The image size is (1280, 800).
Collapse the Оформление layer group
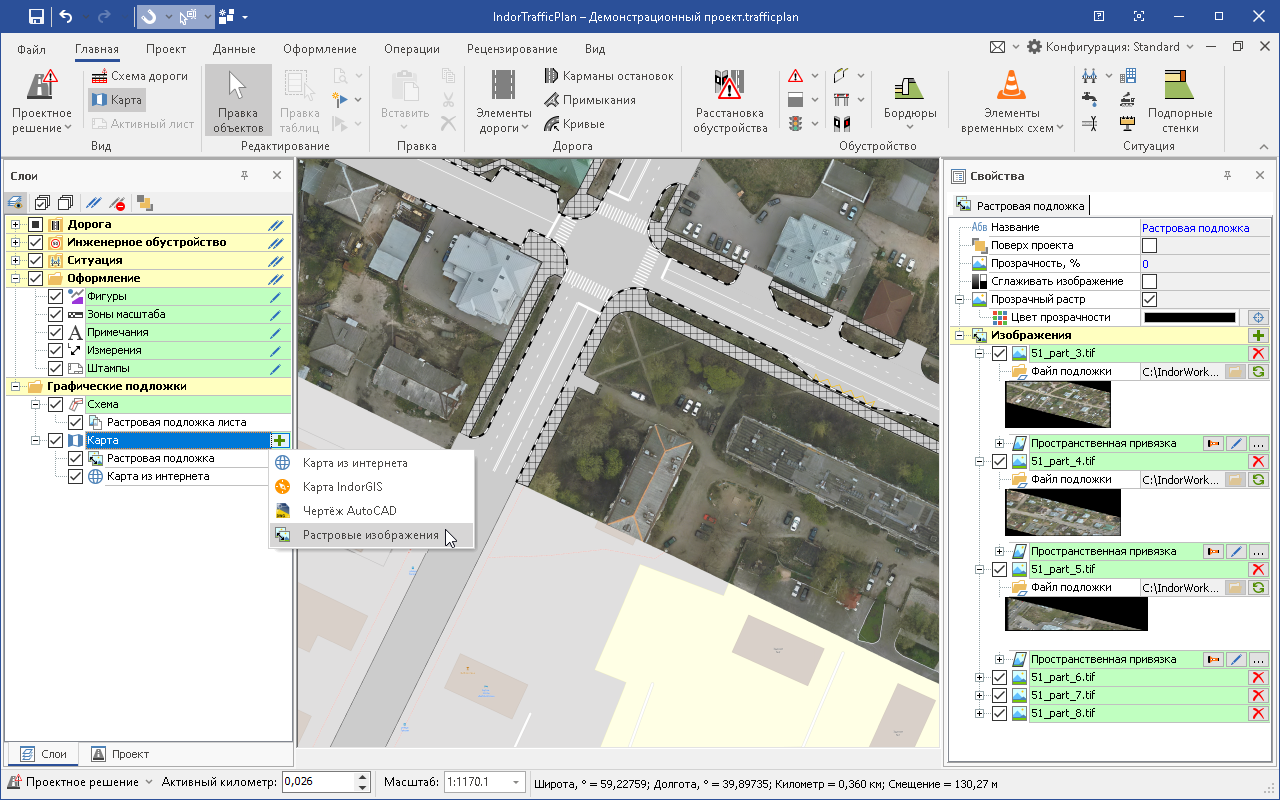[15, 278]
